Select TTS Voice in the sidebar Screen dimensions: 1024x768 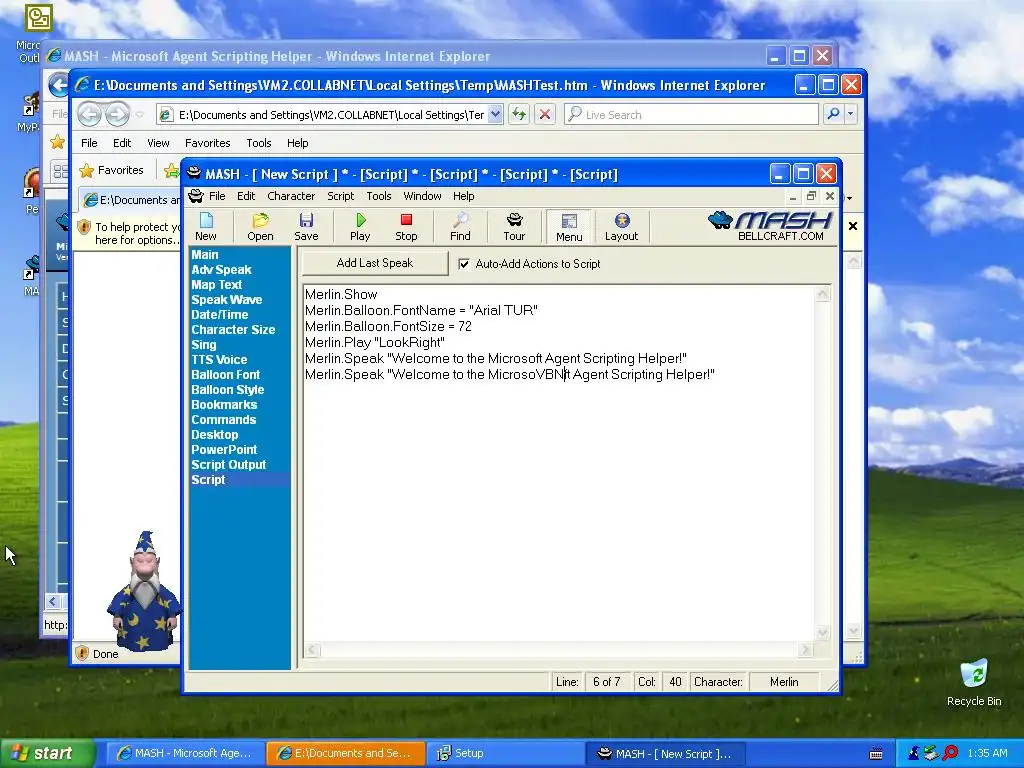click(x=219, y=360)
